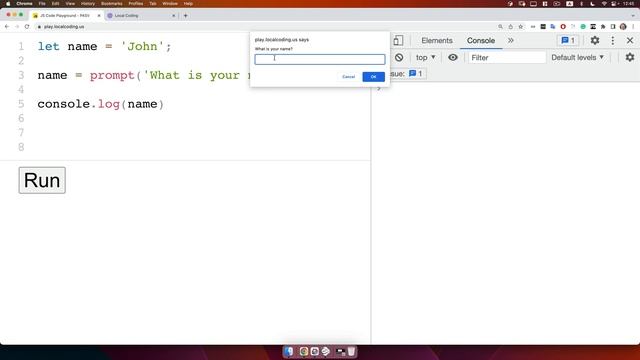Open the Chrome profile avatar

pos(623,27)
